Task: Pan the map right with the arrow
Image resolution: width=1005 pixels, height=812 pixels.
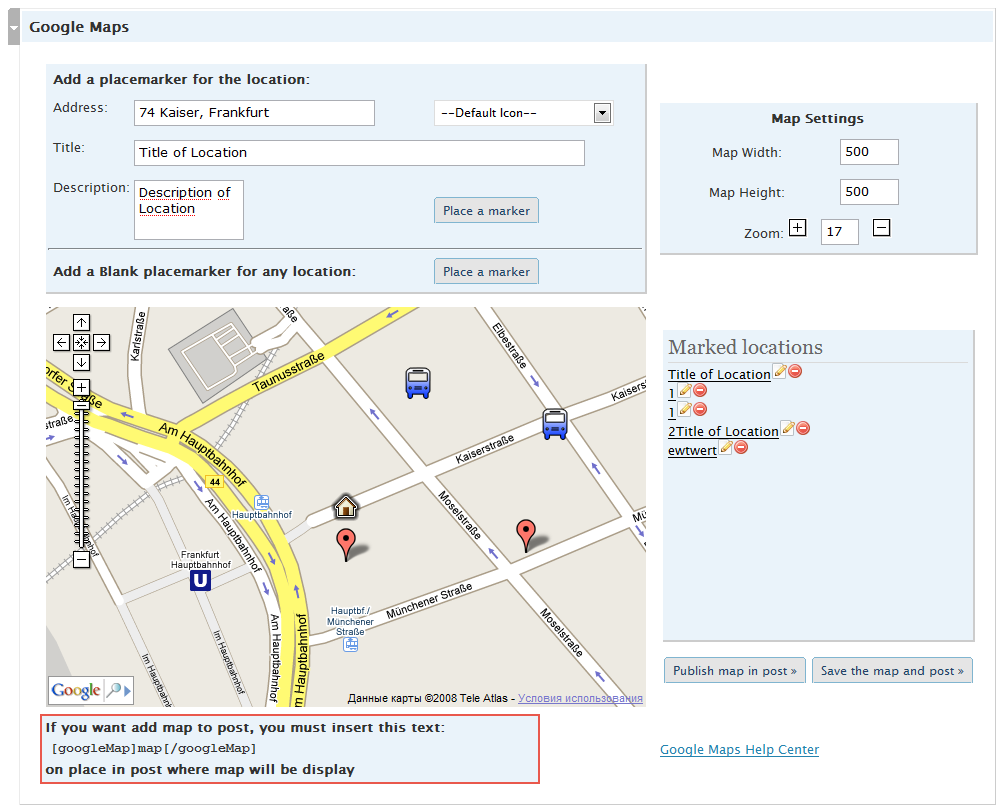Action: [101, 342]
